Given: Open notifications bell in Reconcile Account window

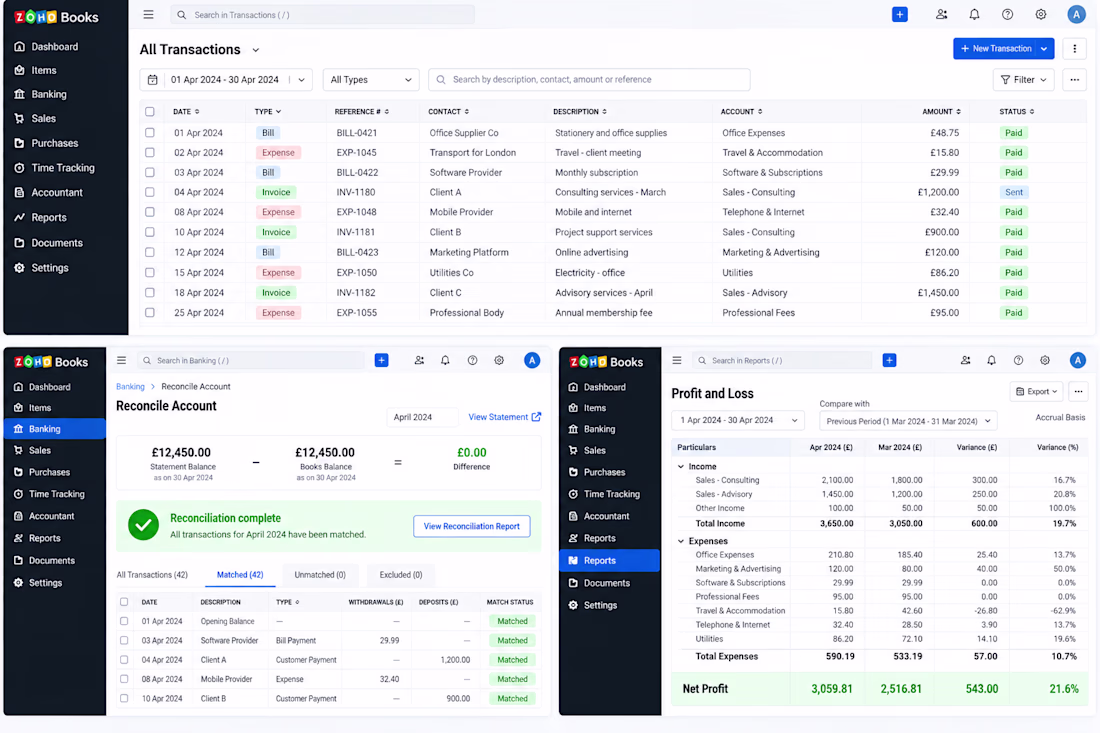Looking at the screenshot, I should tap(445, 361).
